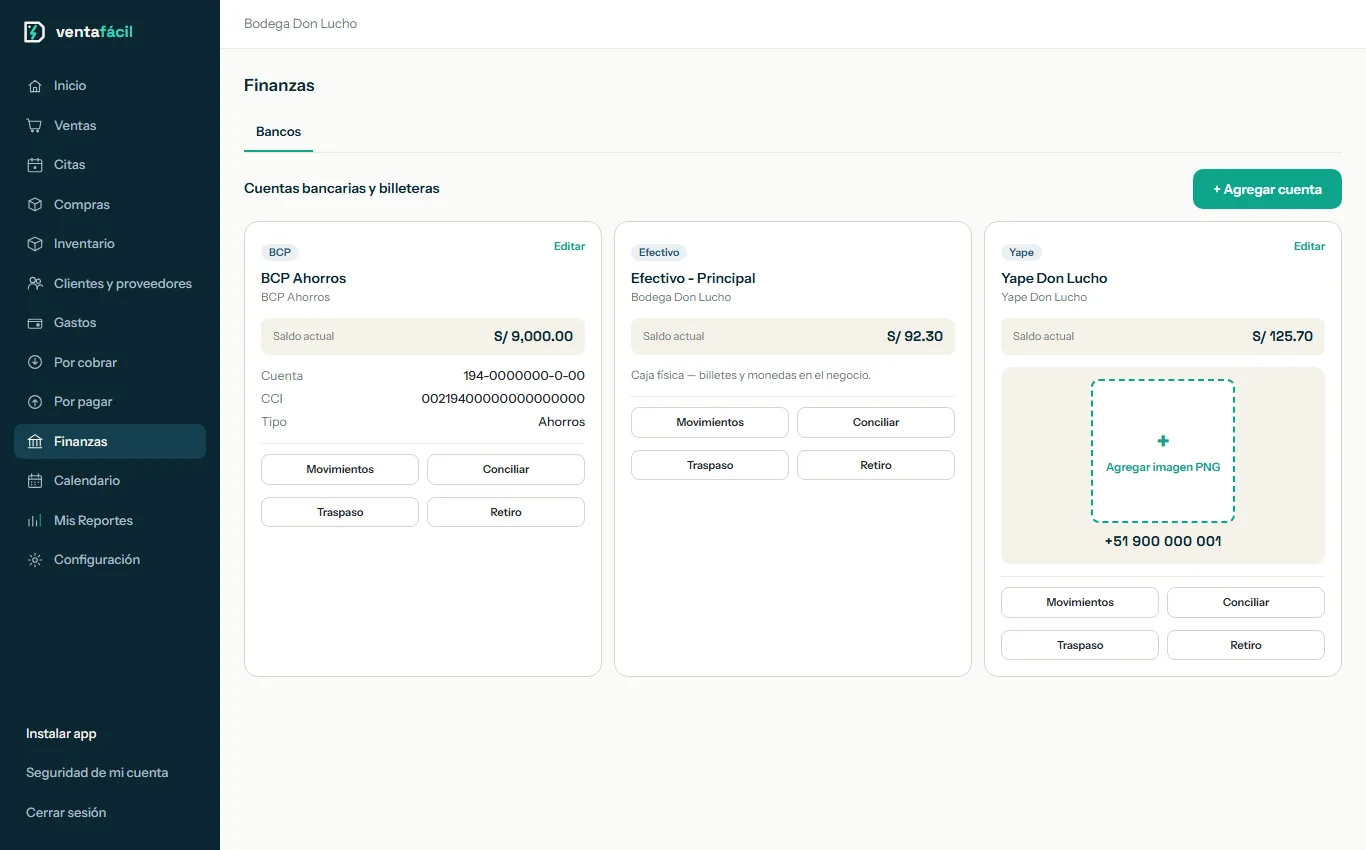This screenshot has height=850, width=1366.
Task: Click Conciliar on Efectivo - Principal card
Action: point(876,422)
